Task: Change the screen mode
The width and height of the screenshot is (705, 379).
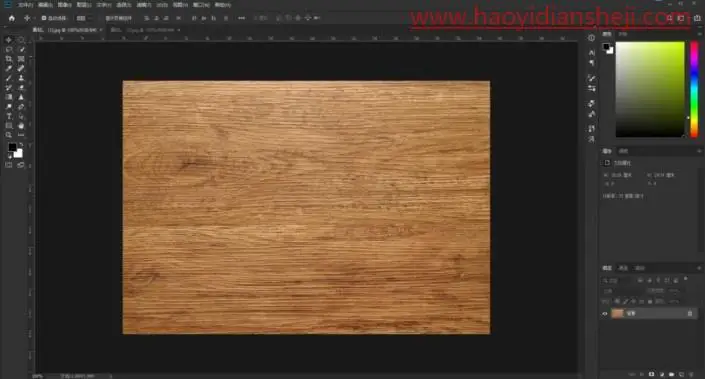Action: (21, 165)
